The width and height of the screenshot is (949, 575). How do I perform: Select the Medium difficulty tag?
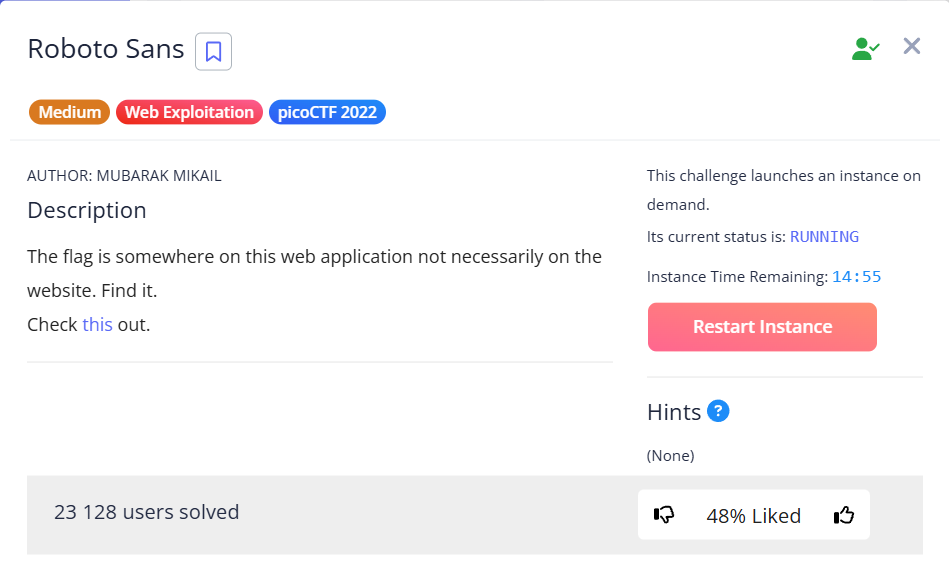click(x=70, y=112)
